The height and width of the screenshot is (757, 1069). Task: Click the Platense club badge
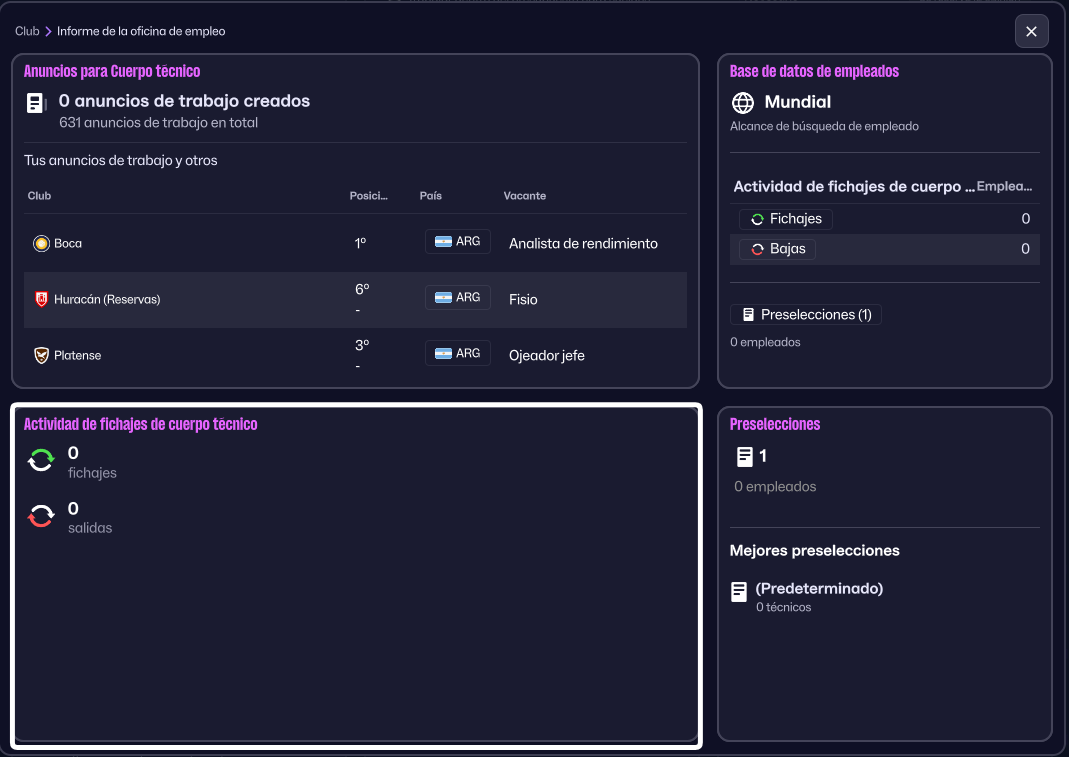point(42,355)
